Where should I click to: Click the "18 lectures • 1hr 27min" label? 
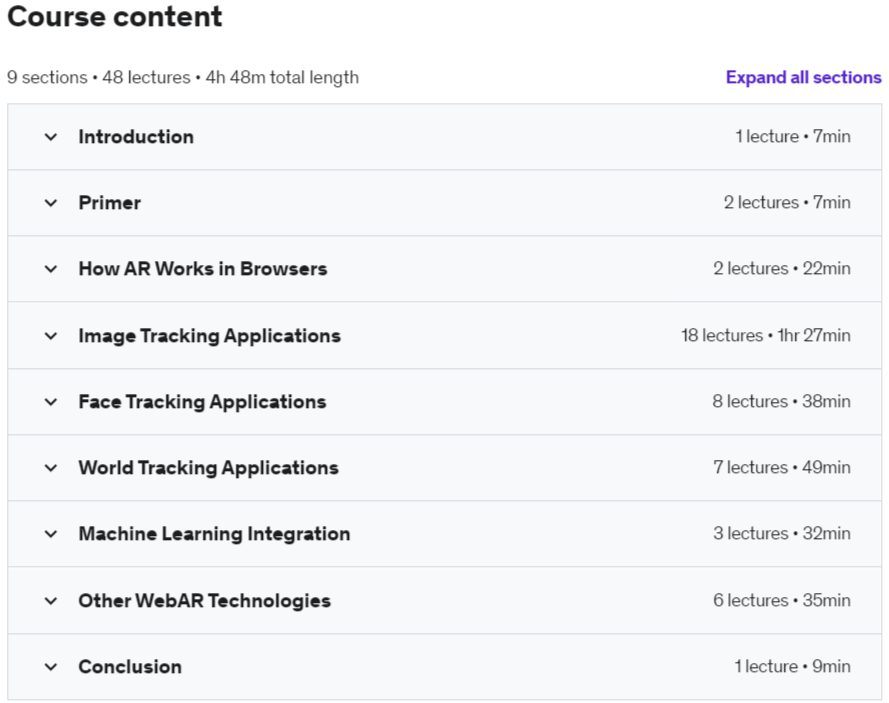tap(765, 336)
